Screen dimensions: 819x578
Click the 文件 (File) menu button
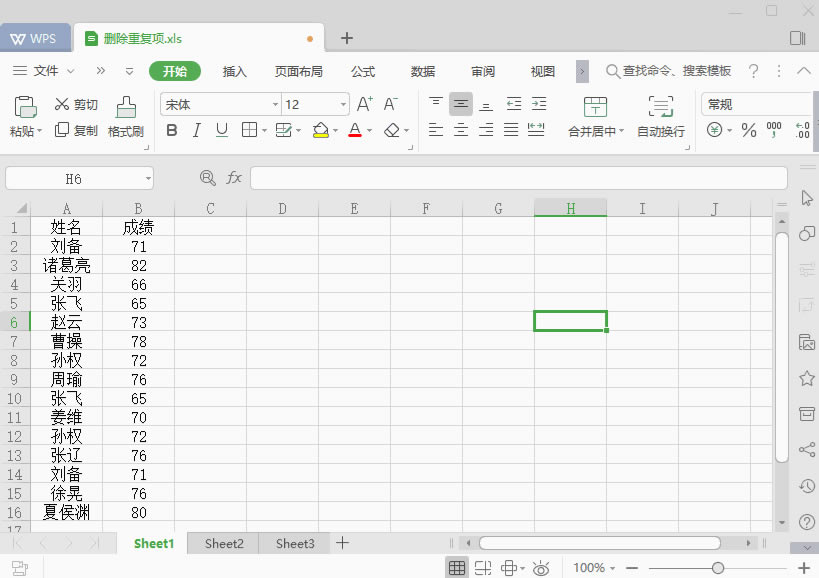point(46,71)
